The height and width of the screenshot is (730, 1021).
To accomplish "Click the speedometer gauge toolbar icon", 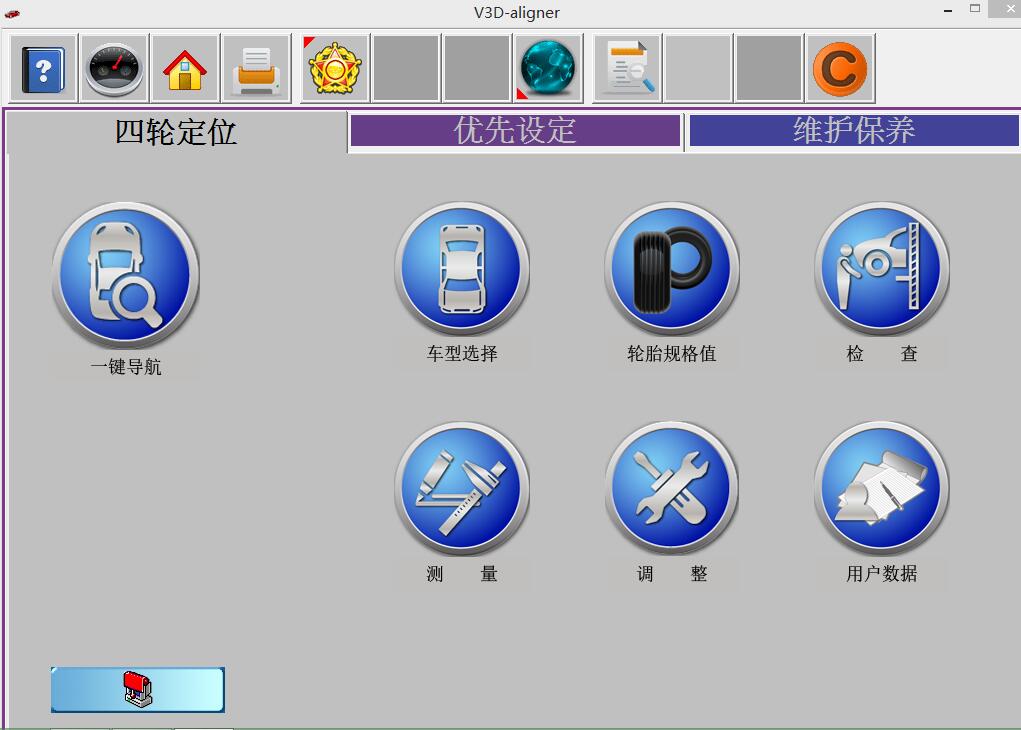I will pos(114,69).
